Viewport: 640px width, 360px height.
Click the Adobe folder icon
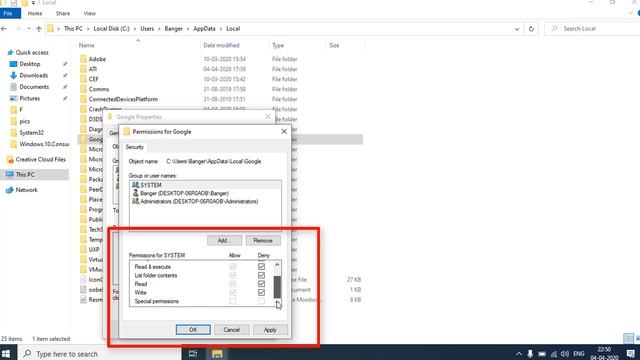click(83, 59)
